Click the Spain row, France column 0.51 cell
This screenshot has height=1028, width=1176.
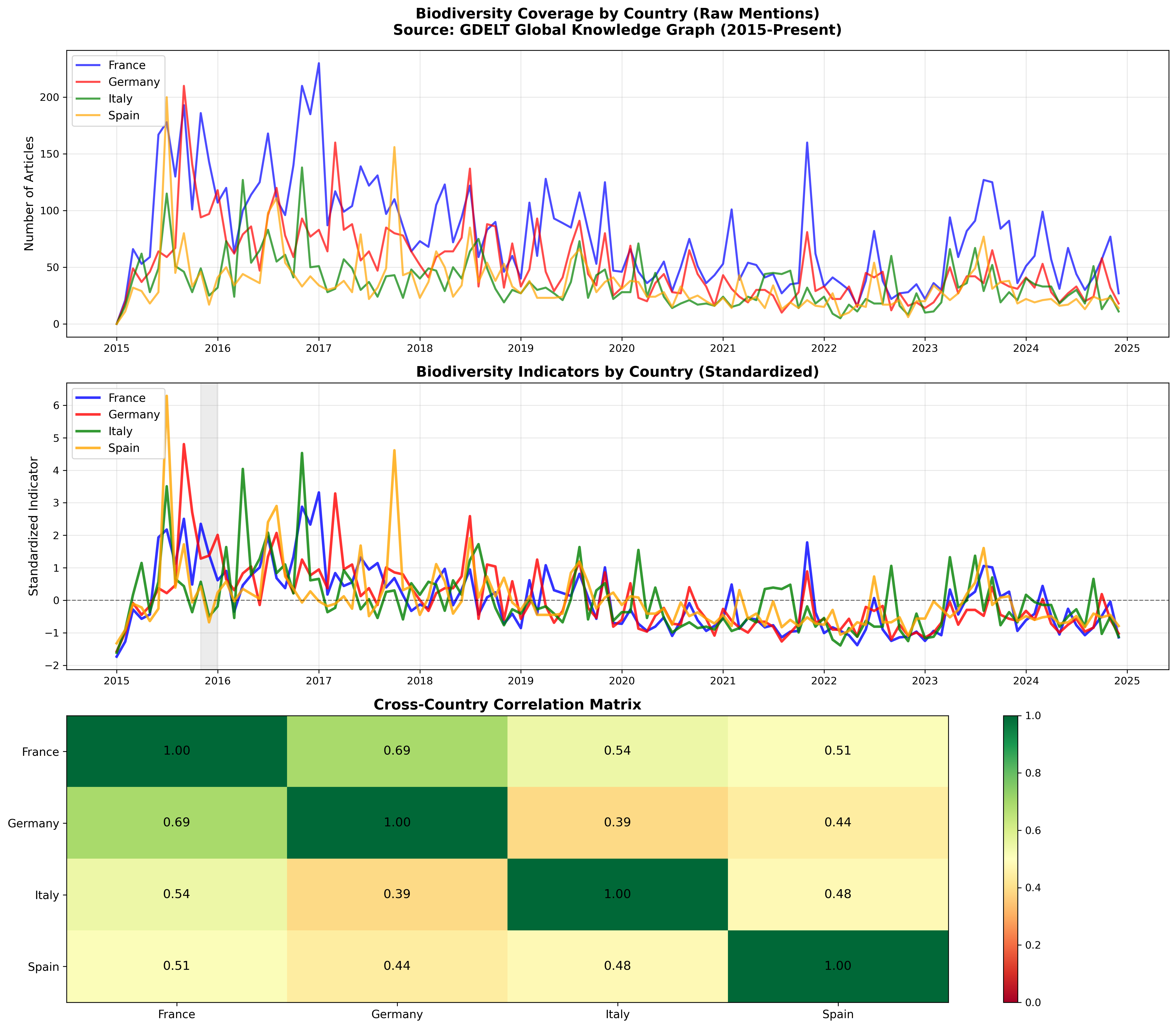[x=177, y=966]
